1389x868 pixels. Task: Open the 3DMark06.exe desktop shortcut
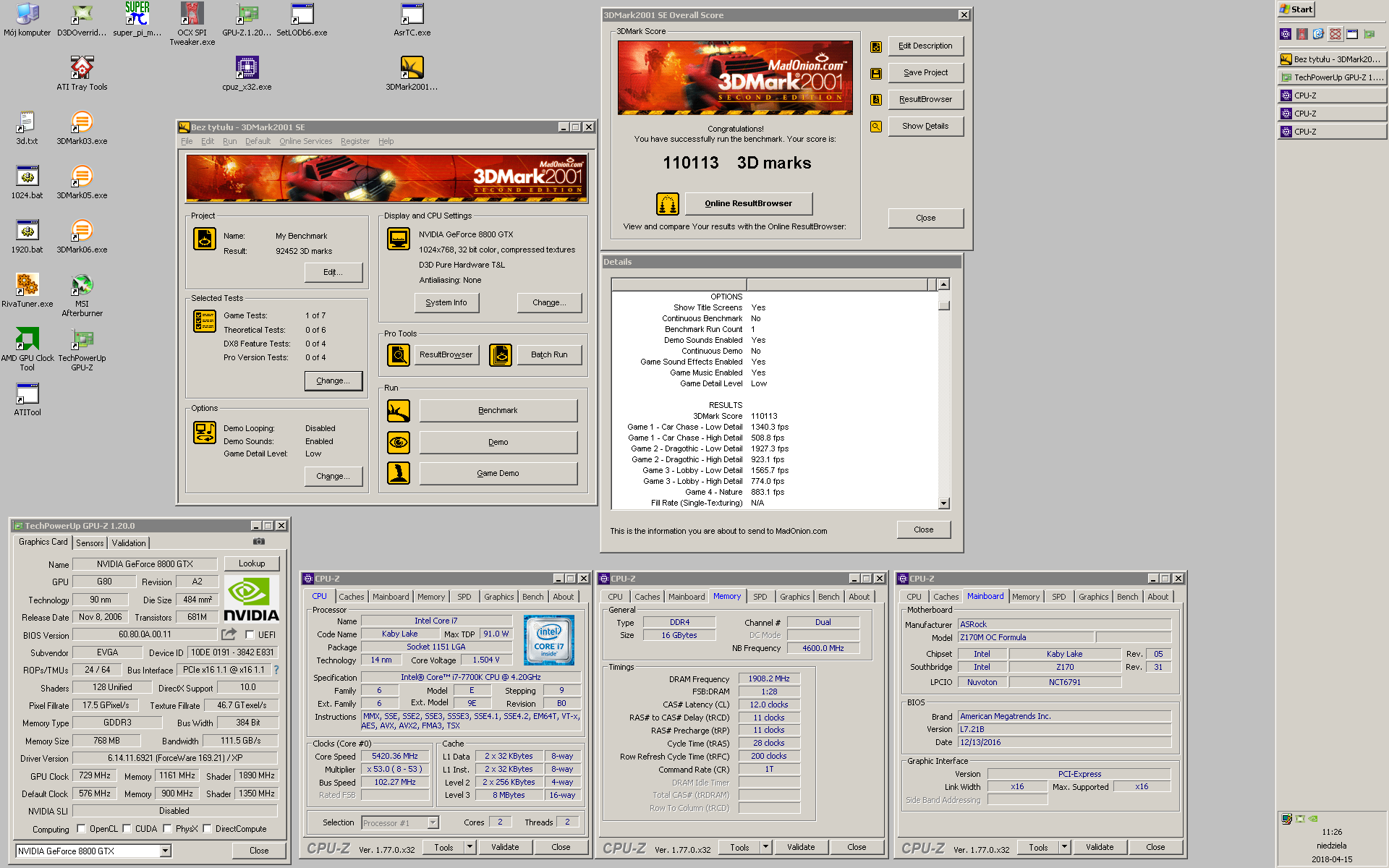[82, 236]
